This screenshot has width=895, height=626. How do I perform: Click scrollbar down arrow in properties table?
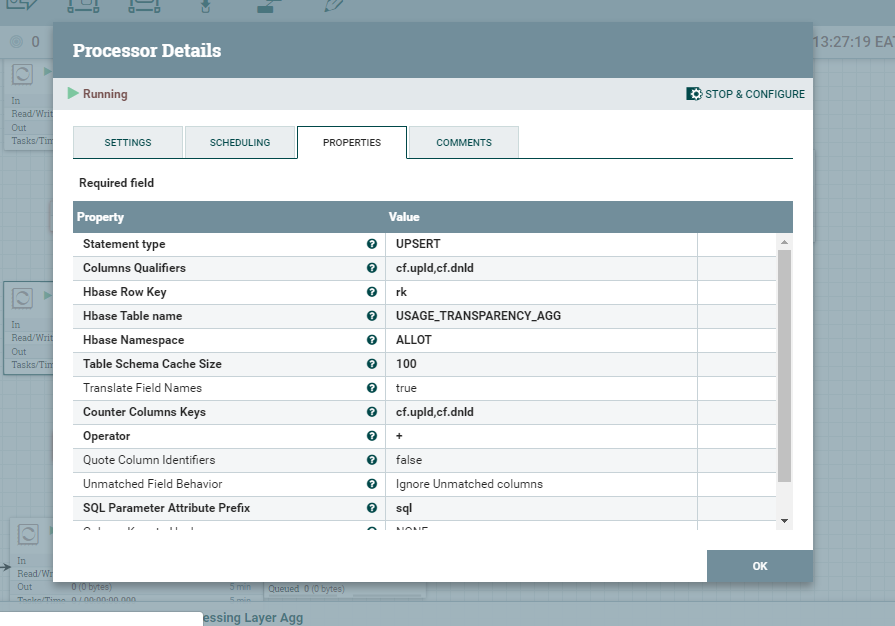pos(784,520)
